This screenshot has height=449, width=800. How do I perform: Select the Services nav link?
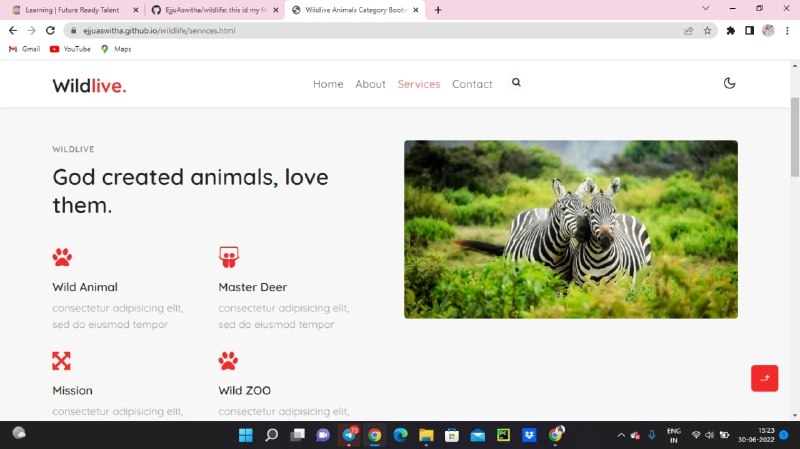pyautogui.click(x=419, y=84)
